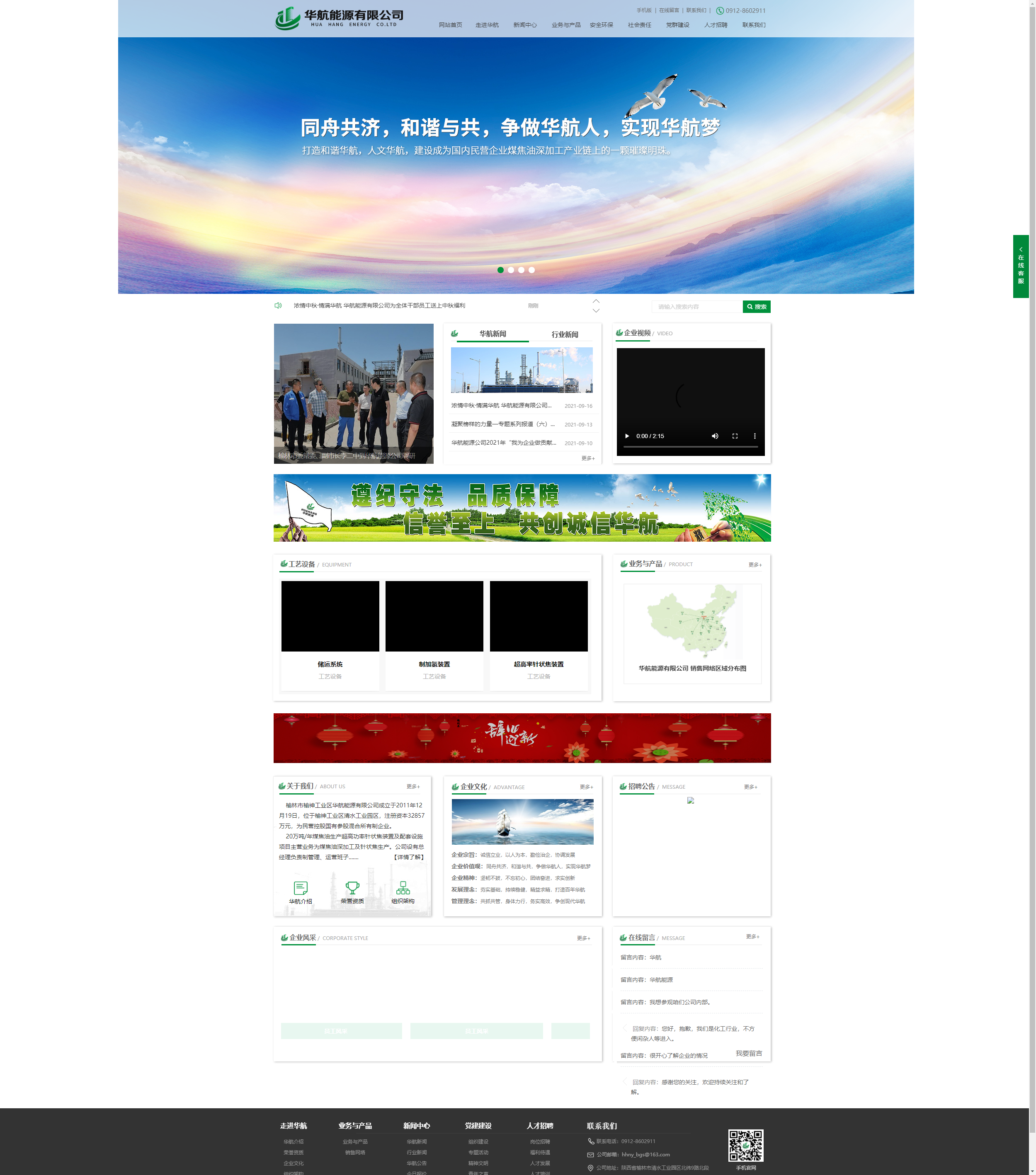Click the footer envelope icon beside 公司邮箱
Viewport: 1036px width, 1175px height.
[x=590, y=1154]
